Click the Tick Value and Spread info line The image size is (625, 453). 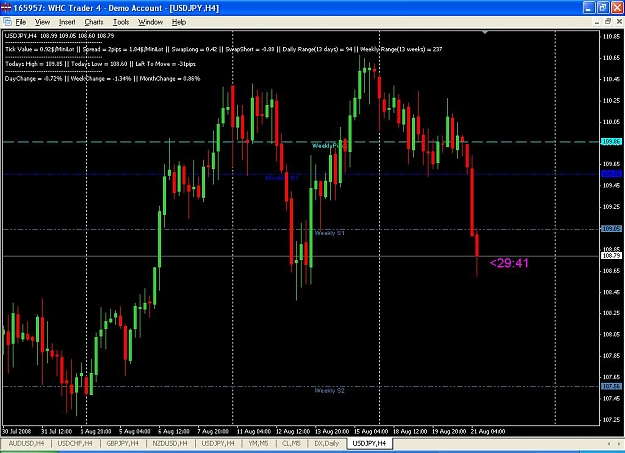[223, 49]
